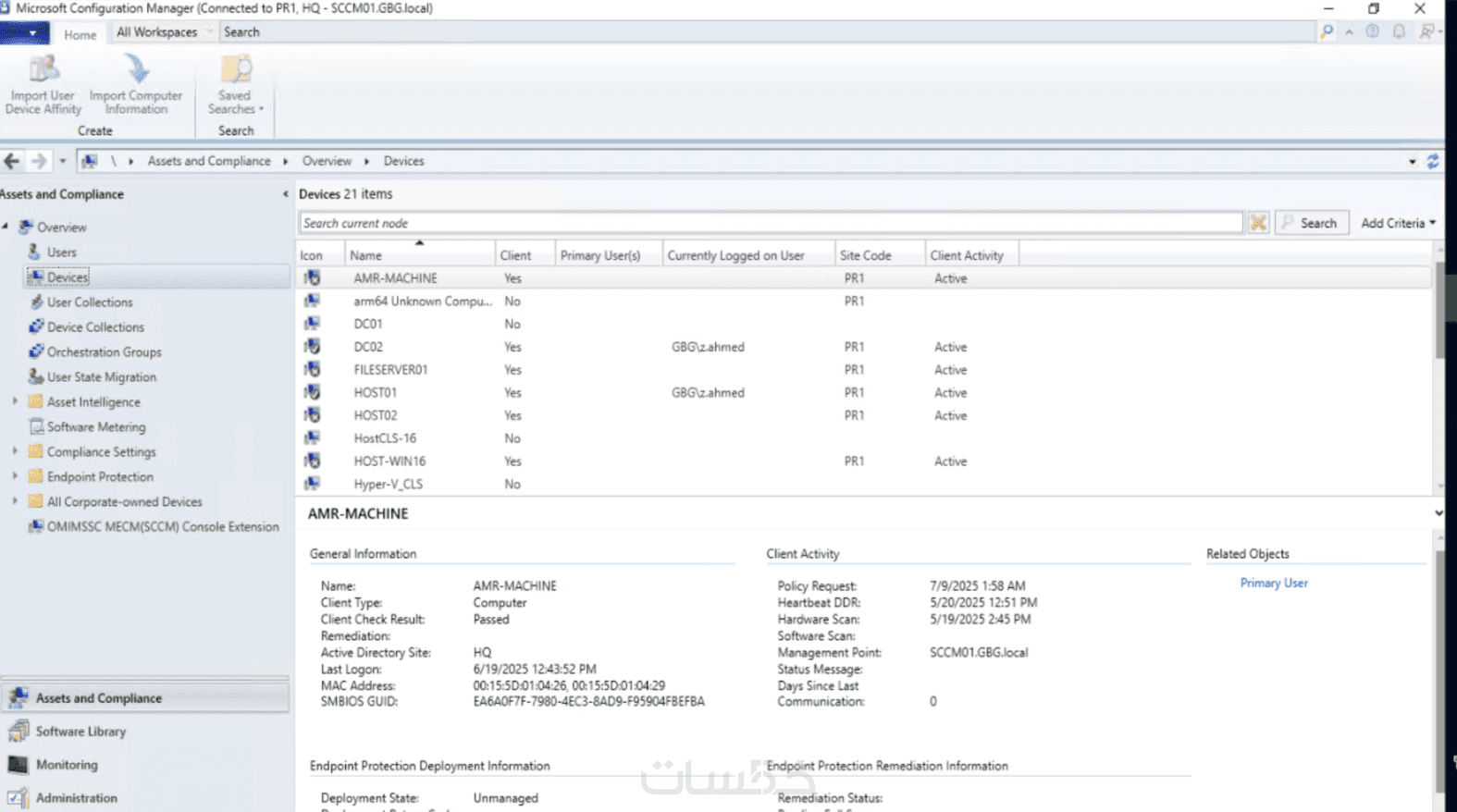Click the Monitoring workspace icon
The height and width of the screenshot is (812, 1457).
18,765
